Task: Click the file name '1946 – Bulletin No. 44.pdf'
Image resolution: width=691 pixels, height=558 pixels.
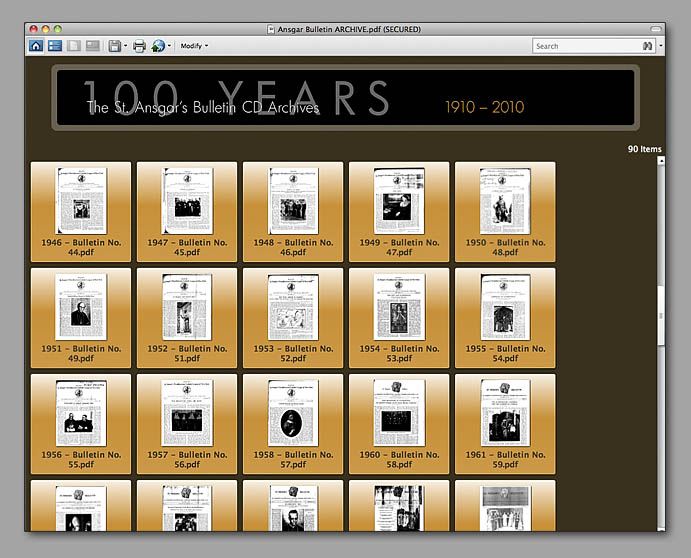Action: tap(81, 247)
